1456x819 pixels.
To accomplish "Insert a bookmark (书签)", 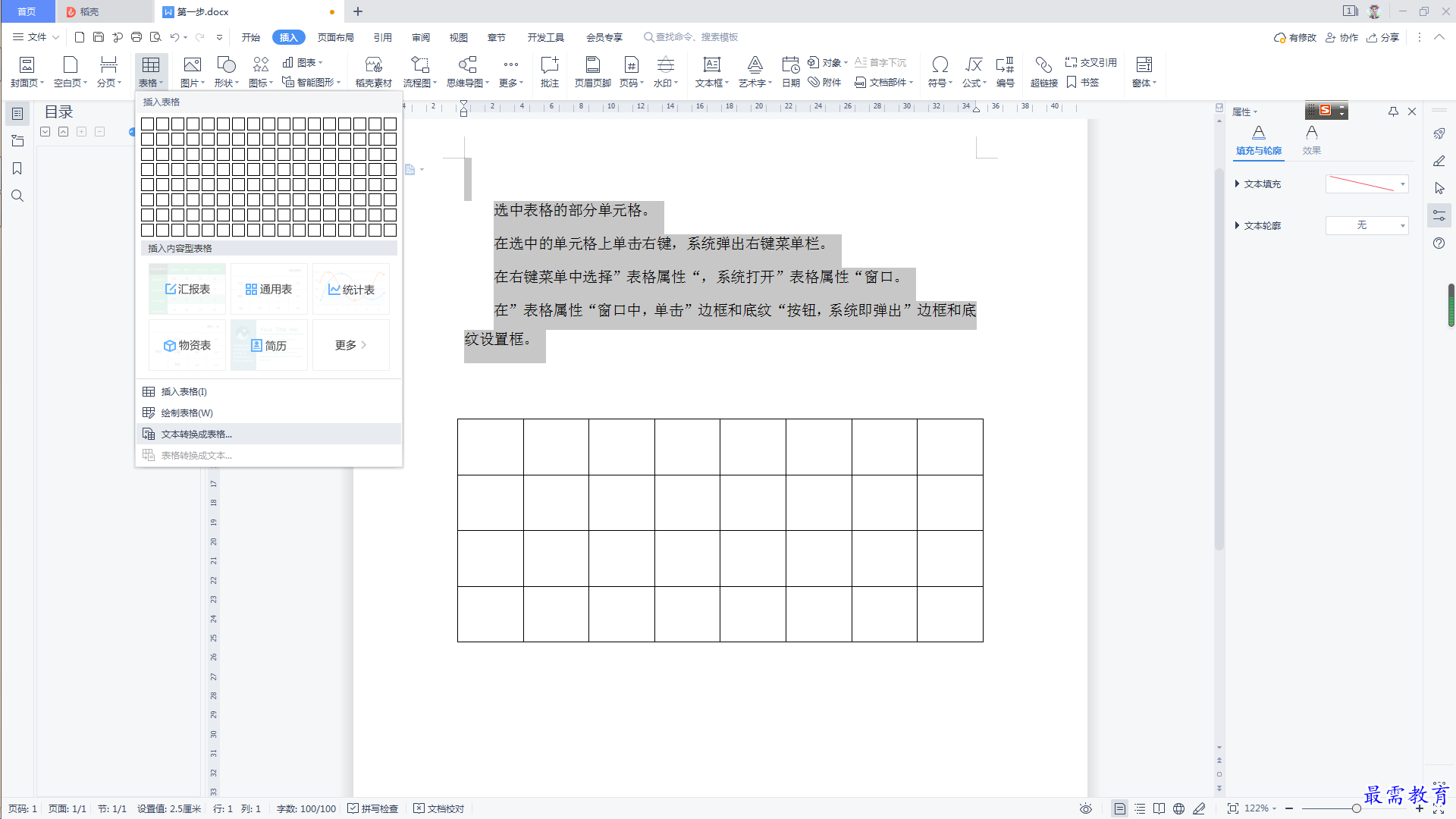I will [x=1083, y=82].
